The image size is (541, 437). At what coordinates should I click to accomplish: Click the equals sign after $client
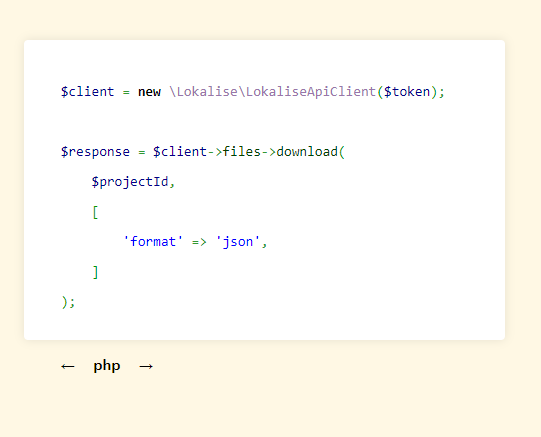126,92
